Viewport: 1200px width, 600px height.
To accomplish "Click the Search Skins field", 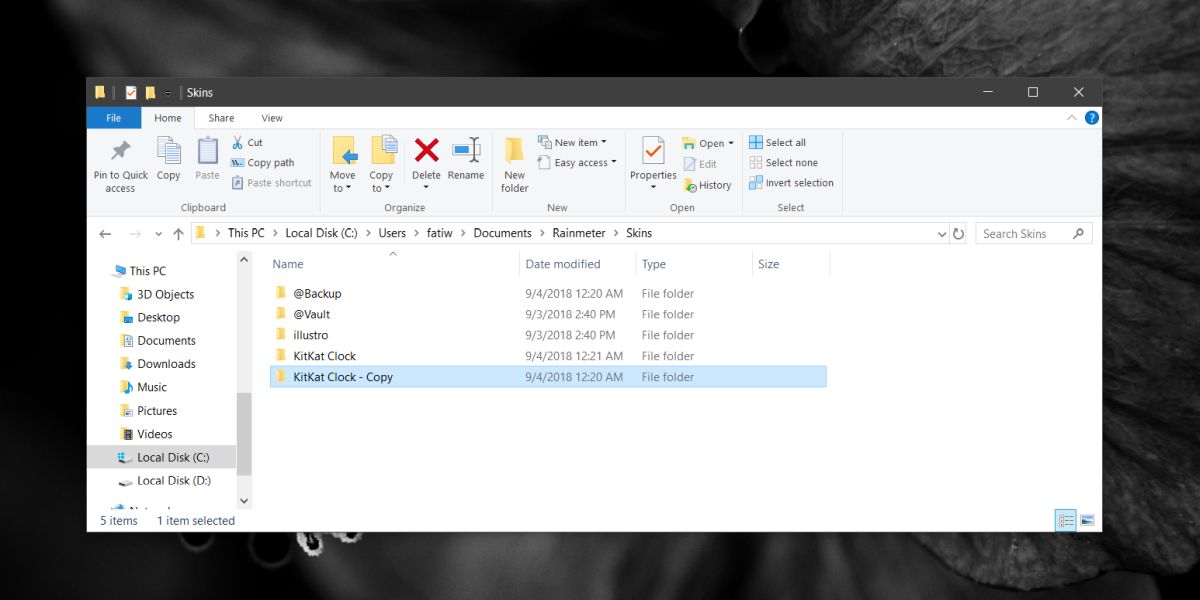I will click(1033, 234).
